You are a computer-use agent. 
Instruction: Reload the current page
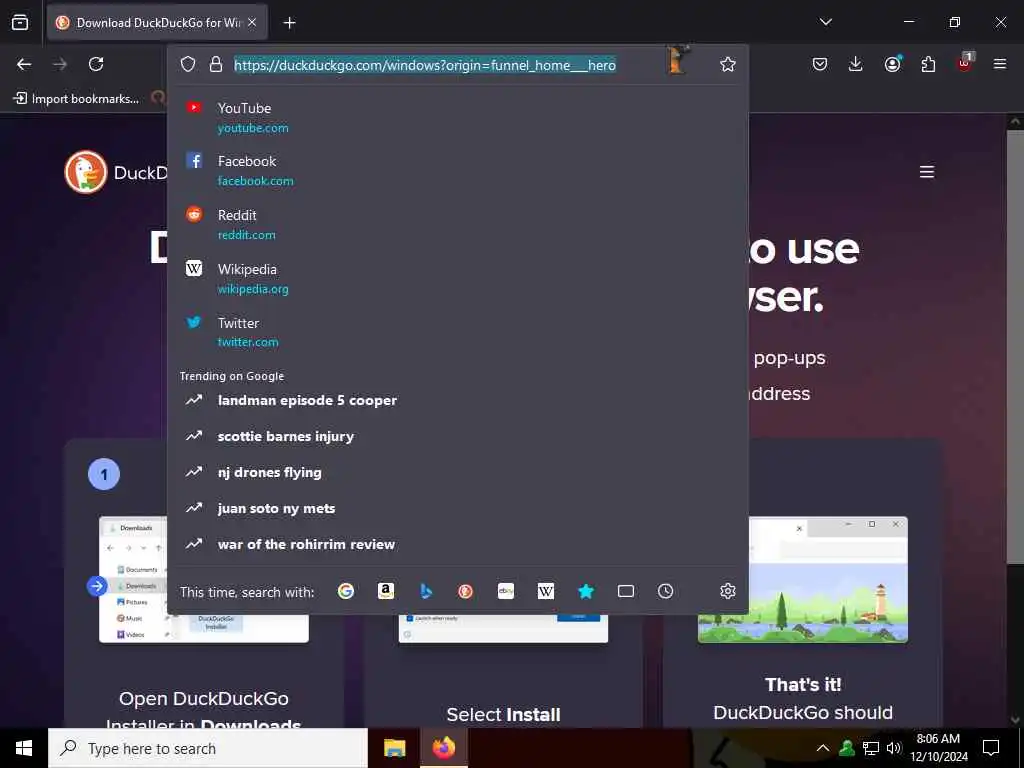[96, 64]
